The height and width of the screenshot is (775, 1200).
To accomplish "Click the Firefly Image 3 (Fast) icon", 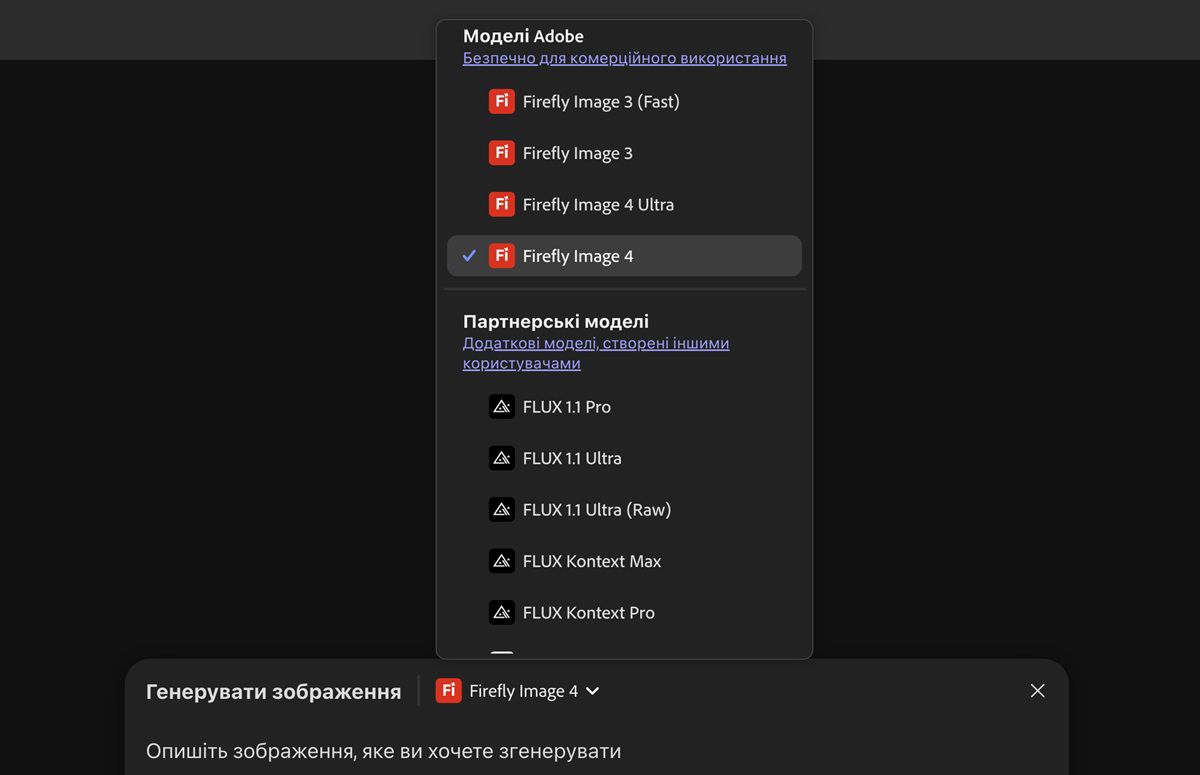I will [x=501, y=101].
